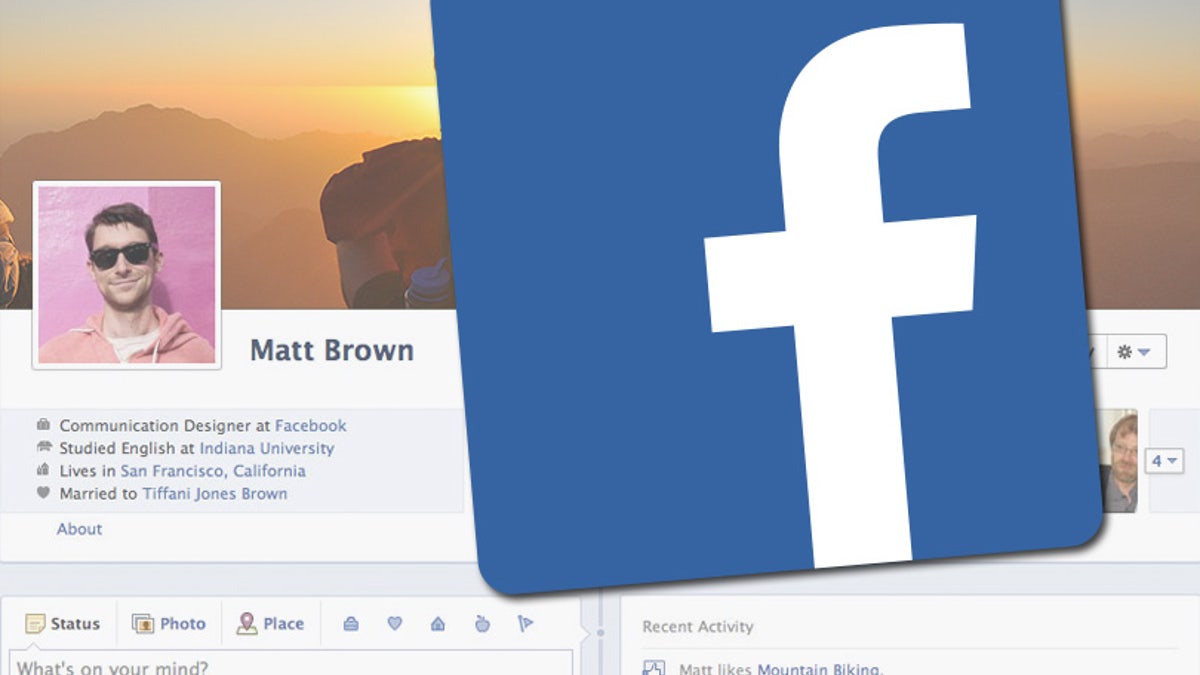Open the Mountain Biking page link
The width and height of the screenshot is (1200, 675).
(819, 668)
